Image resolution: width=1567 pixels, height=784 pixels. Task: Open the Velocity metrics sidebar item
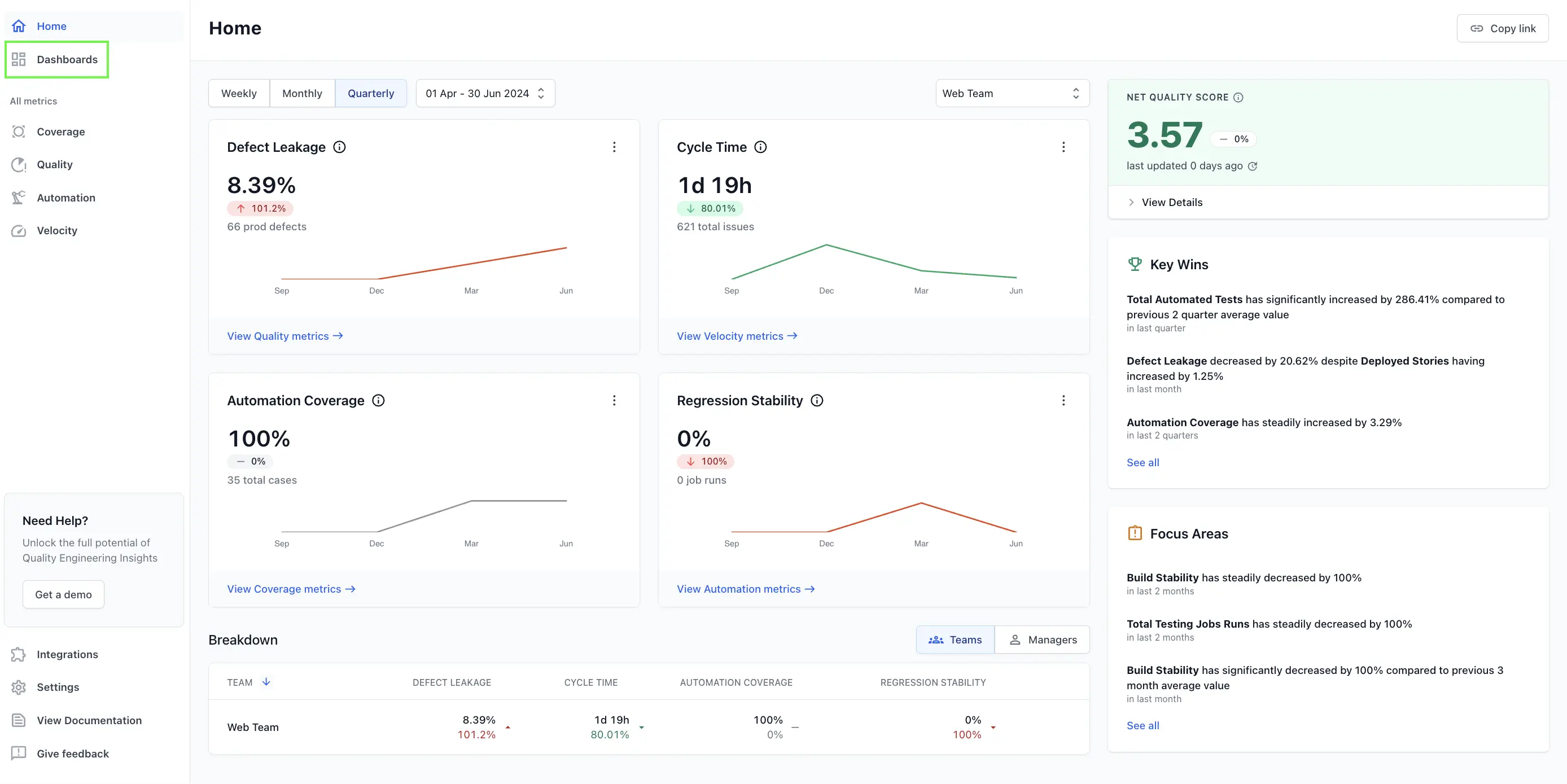(x=56, y=230)
